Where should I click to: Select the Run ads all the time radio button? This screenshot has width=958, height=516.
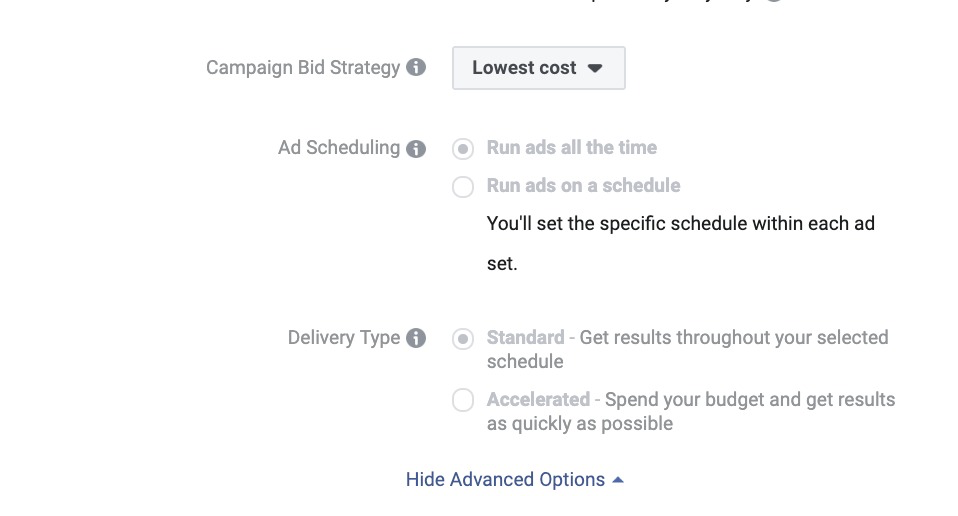(x=463, y=148)
